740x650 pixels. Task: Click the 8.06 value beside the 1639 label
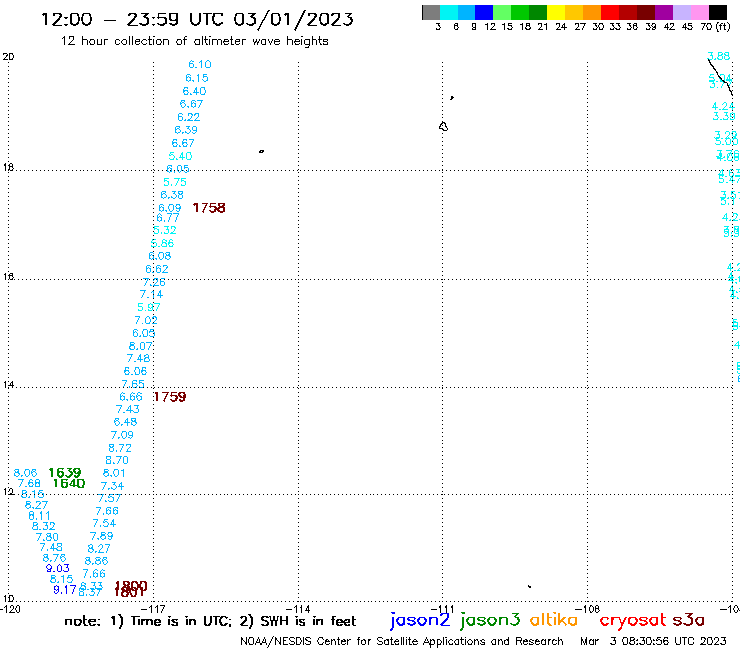[x=25, y=473]
